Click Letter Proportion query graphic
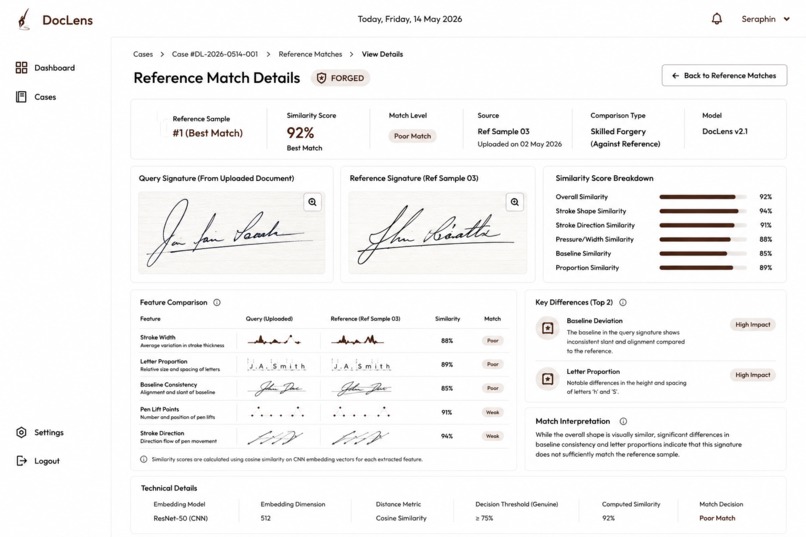This screenshot has width=806, height=537. point(277,364)
